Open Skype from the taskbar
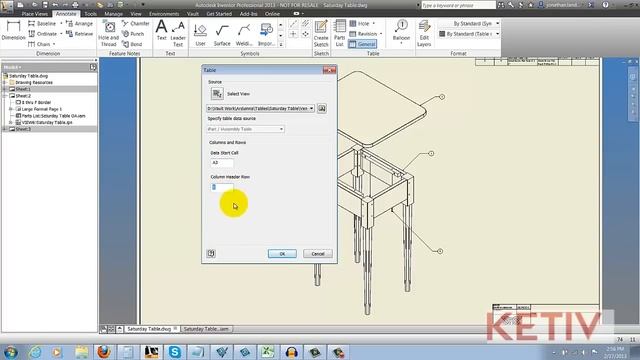The width and height of the screenshot is (640, 360). (x=175, y=351)
